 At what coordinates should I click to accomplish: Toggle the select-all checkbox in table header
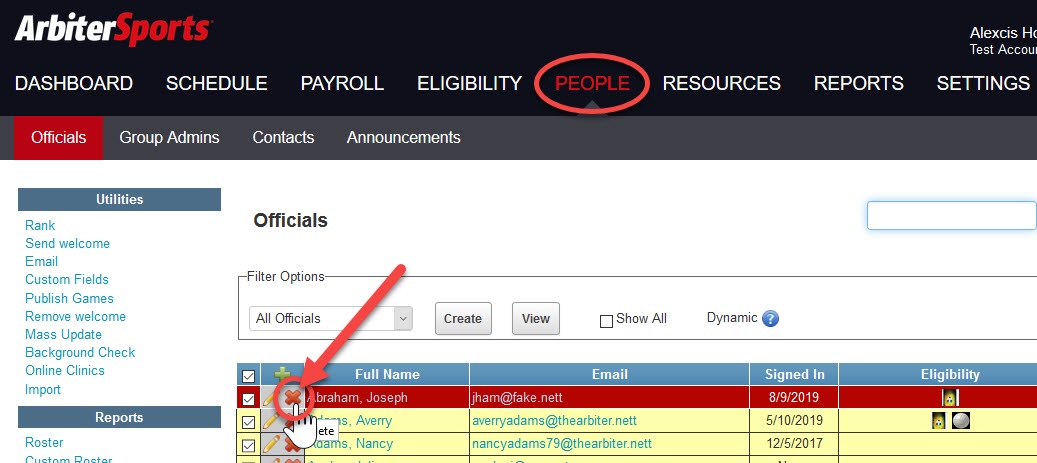pyautogui.click(x=248, y=375)
